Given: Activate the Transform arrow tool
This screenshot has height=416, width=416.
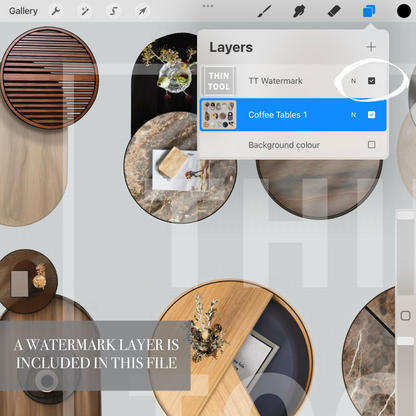Looking at the screenshot, I should click(x=142, y=11).
